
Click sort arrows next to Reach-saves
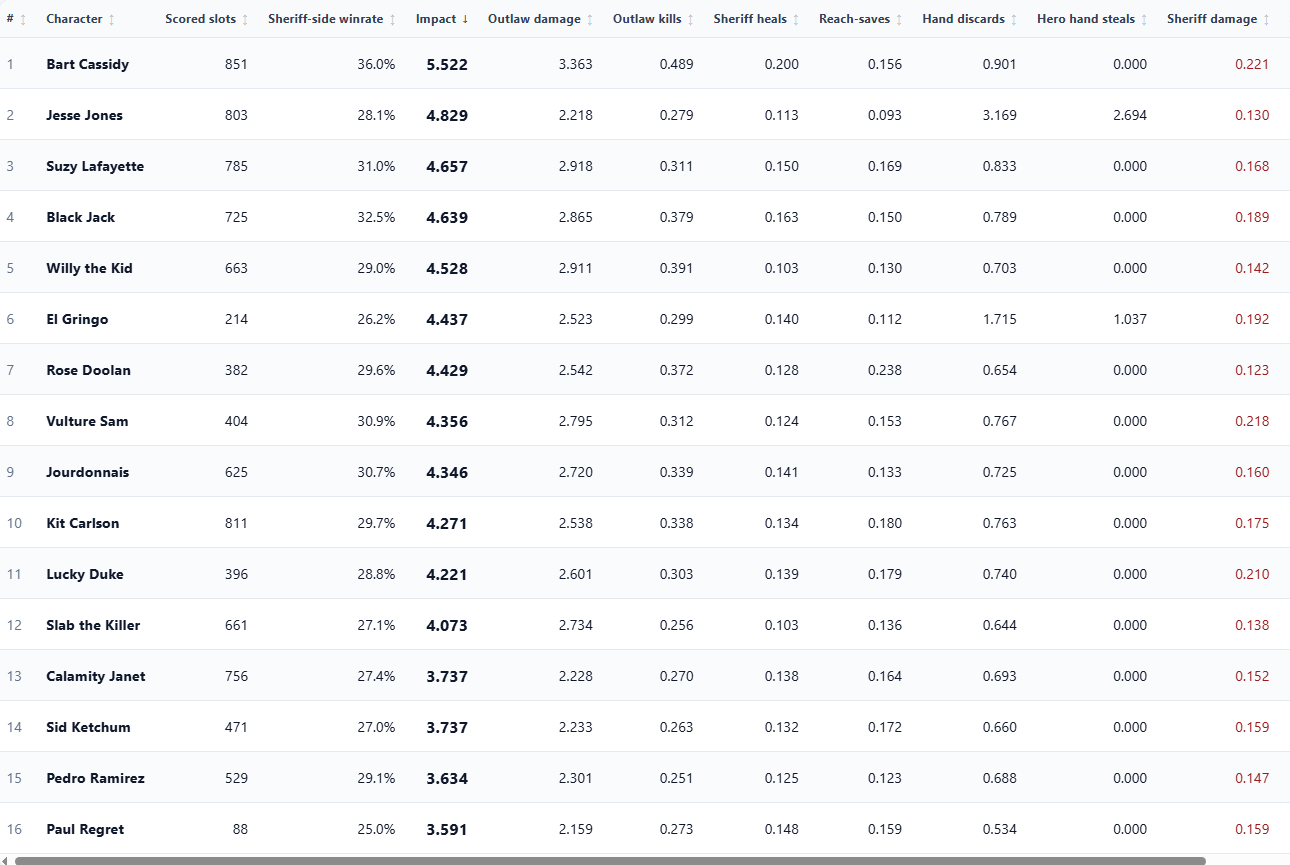coord(899,20)
